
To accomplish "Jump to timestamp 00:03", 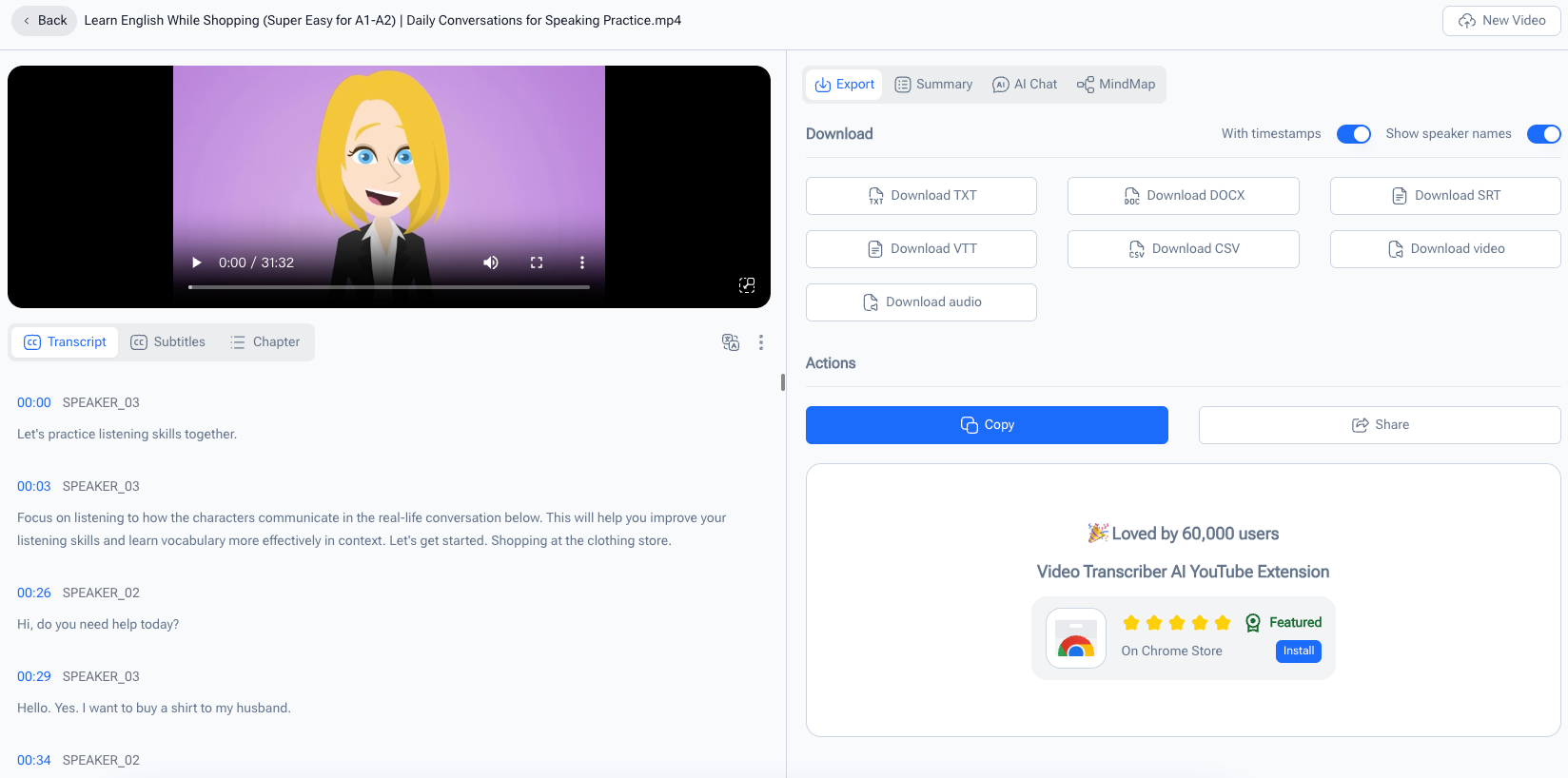I will click(x=34, y=487).
